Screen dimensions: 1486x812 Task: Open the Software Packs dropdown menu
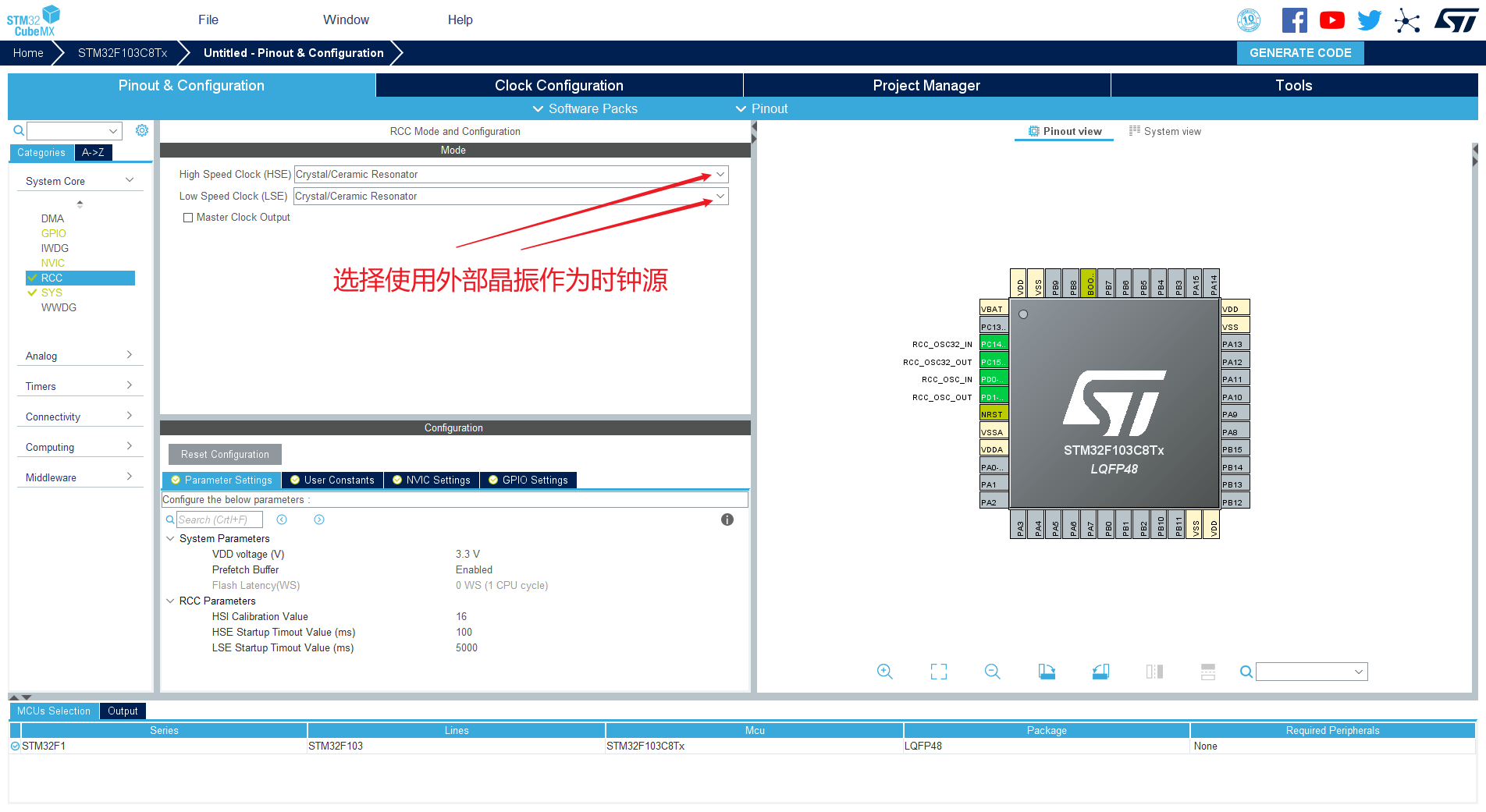585,108
